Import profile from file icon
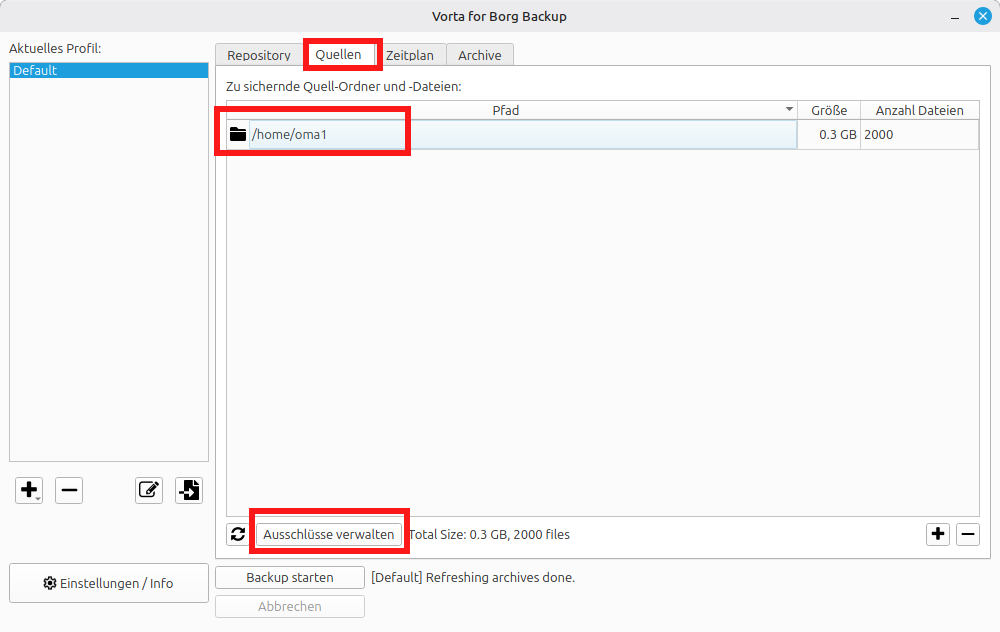The image size is (1000, 632). click(x=189, y=490)
